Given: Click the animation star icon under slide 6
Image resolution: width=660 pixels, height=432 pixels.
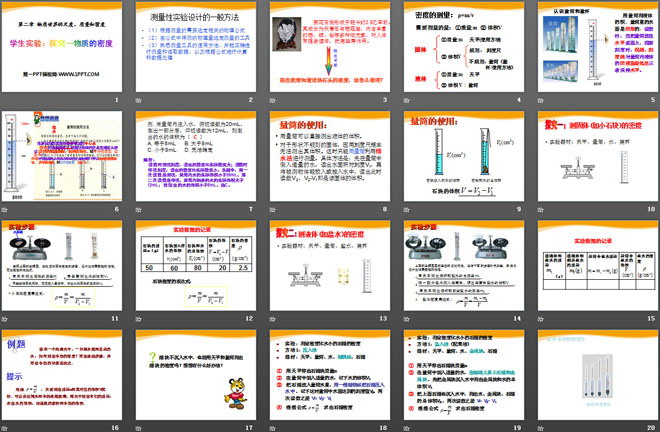Looking at the screenshot, I should (x=5, y=209).
